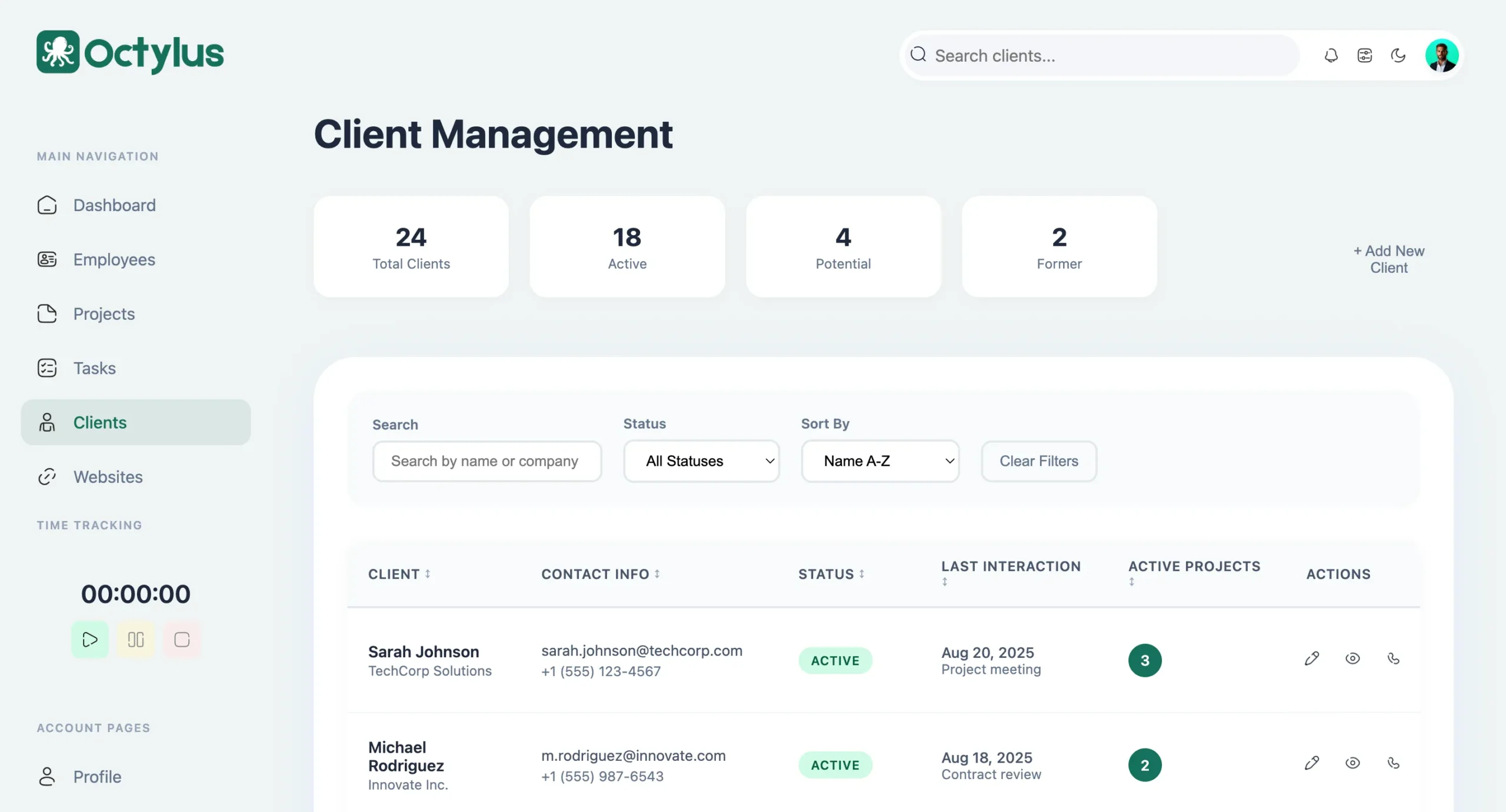
Task: Open the All Statuses dropdown
Action: (x=701, y=461)
